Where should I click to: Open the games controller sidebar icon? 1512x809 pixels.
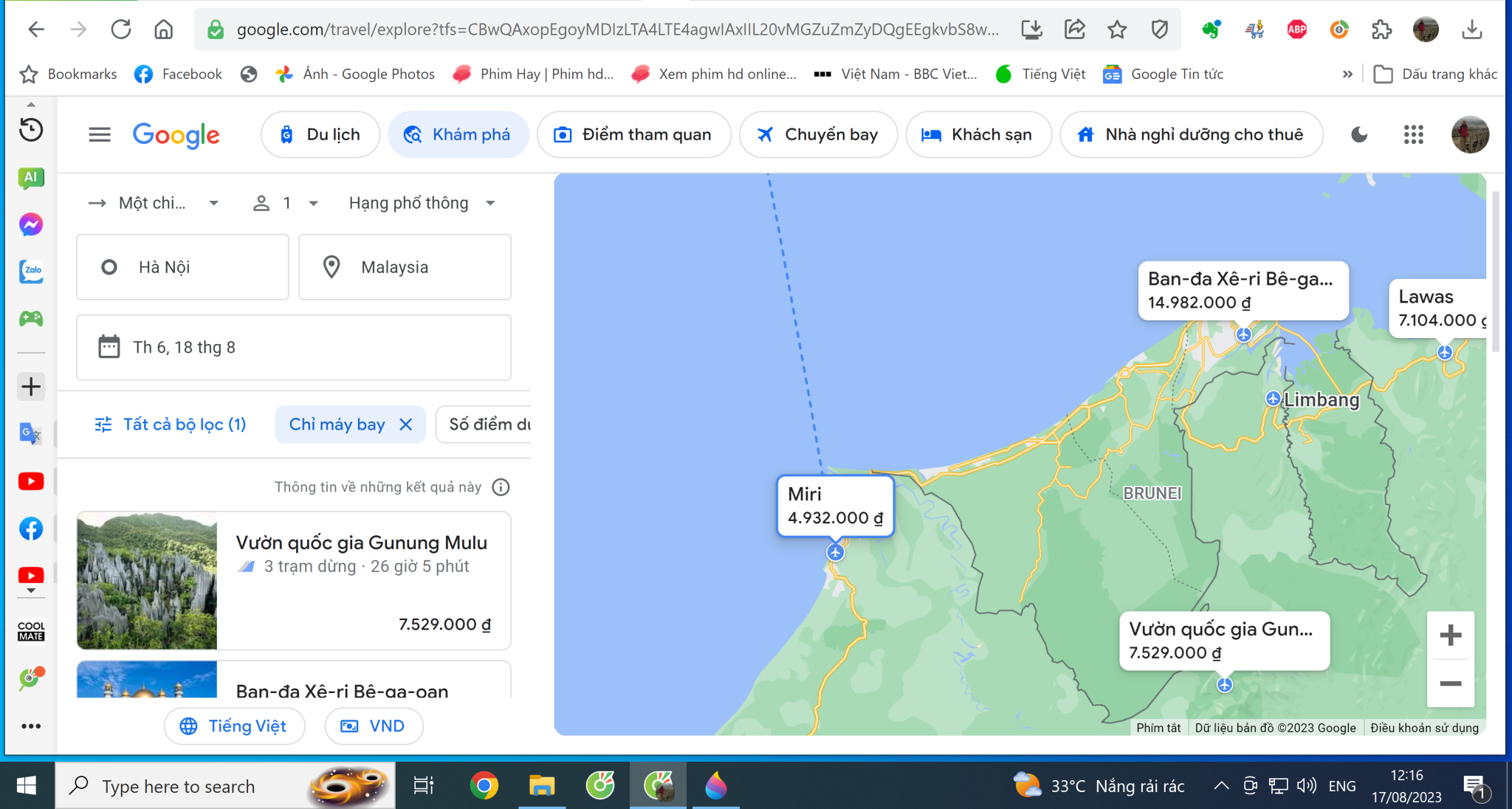click(31, 319)
